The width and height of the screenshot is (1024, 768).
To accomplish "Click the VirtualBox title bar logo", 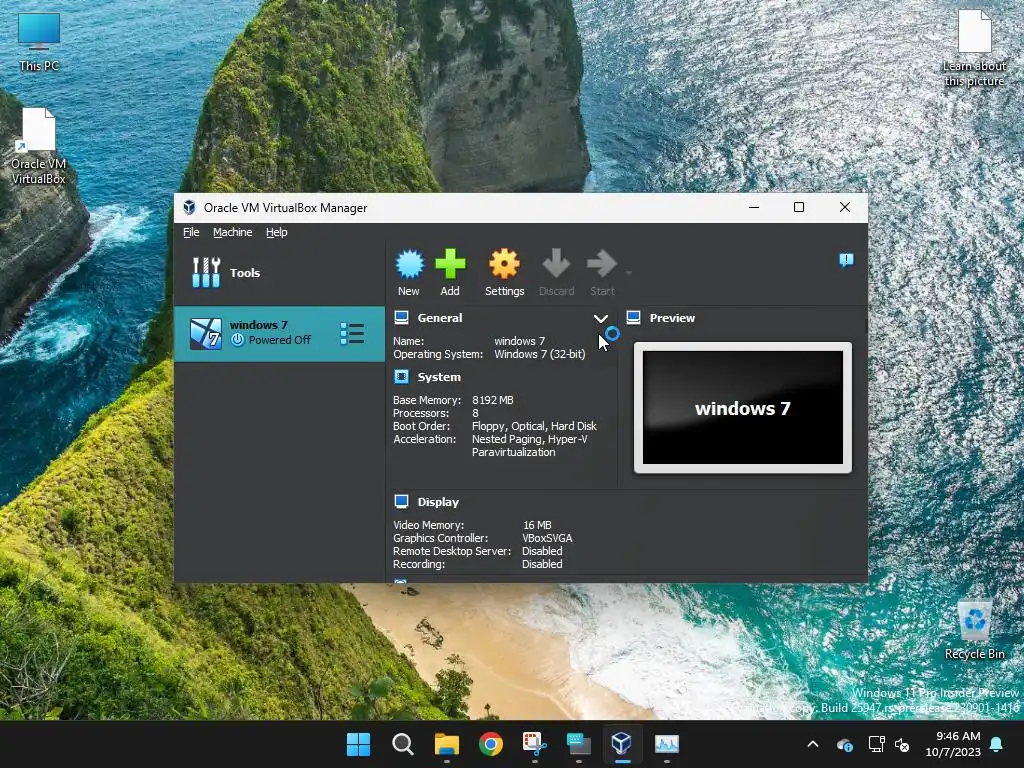I will (189, 208).
